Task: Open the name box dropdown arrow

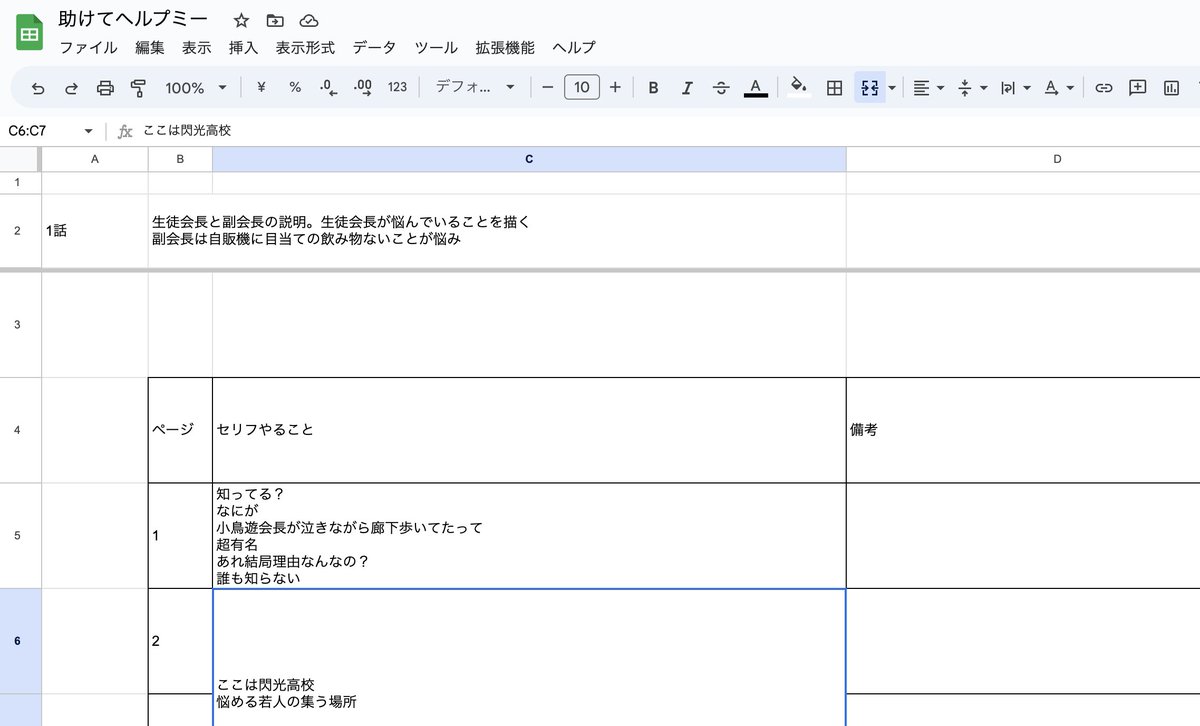Action: [88, 131]
